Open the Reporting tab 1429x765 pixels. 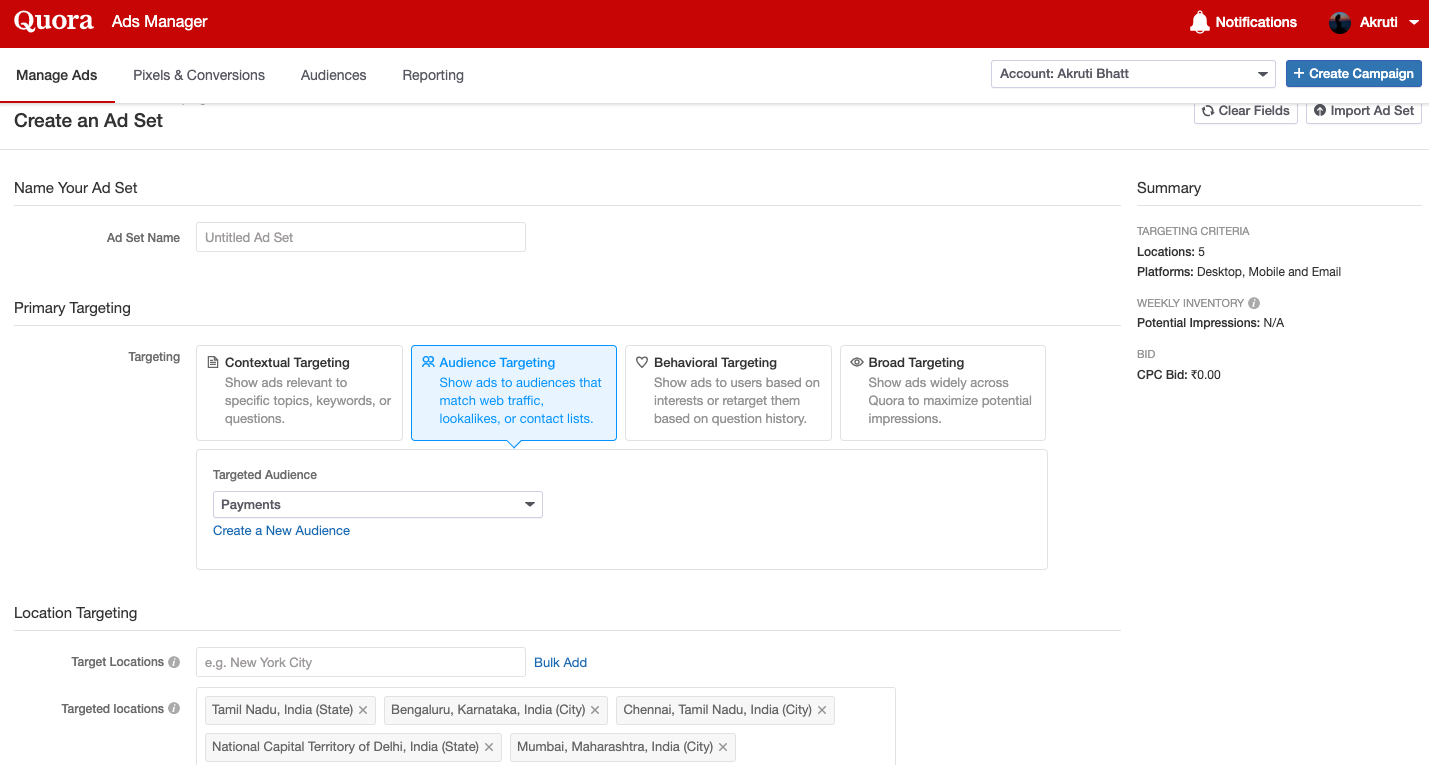[x=433, y=75]
